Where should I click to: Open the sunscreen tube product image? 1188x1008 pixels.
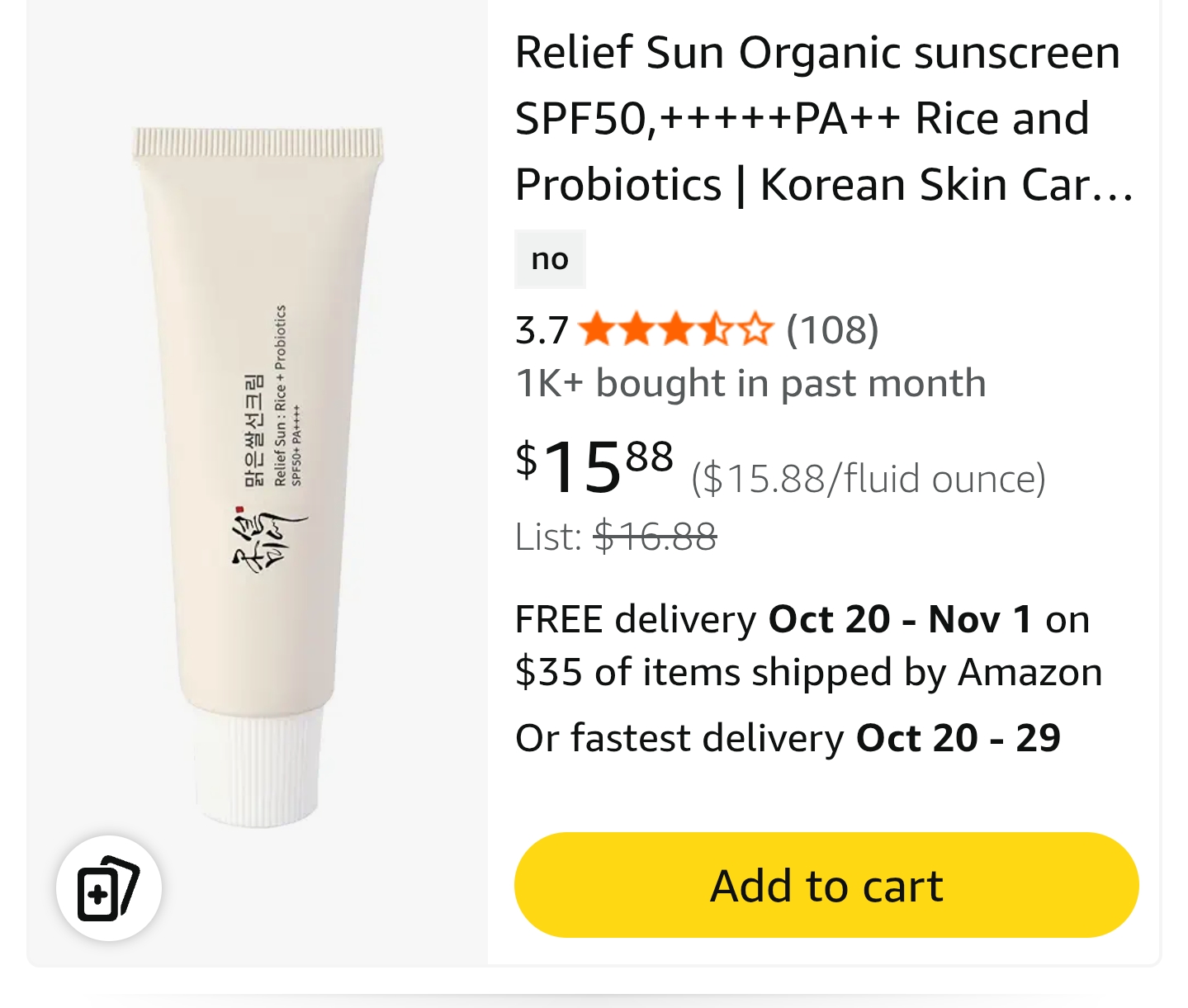258,477
